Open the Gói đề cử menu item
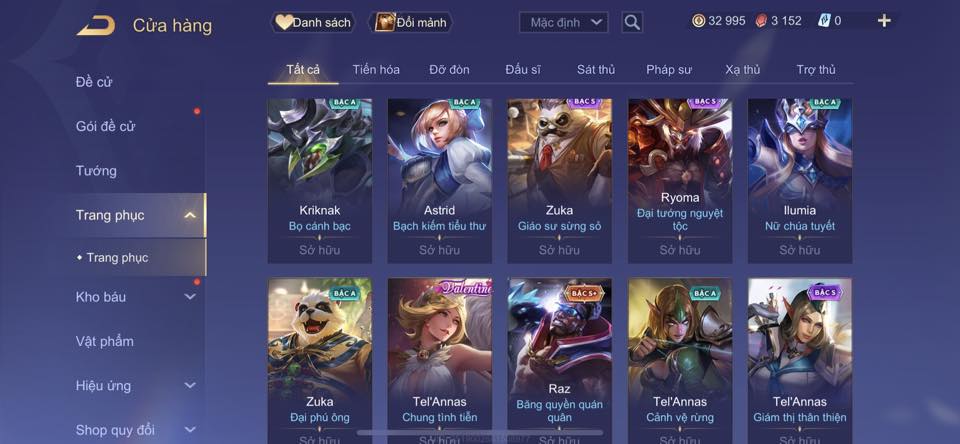Viewport: 960px width, 444px height. pyautogui.click(x=105, y=126)
